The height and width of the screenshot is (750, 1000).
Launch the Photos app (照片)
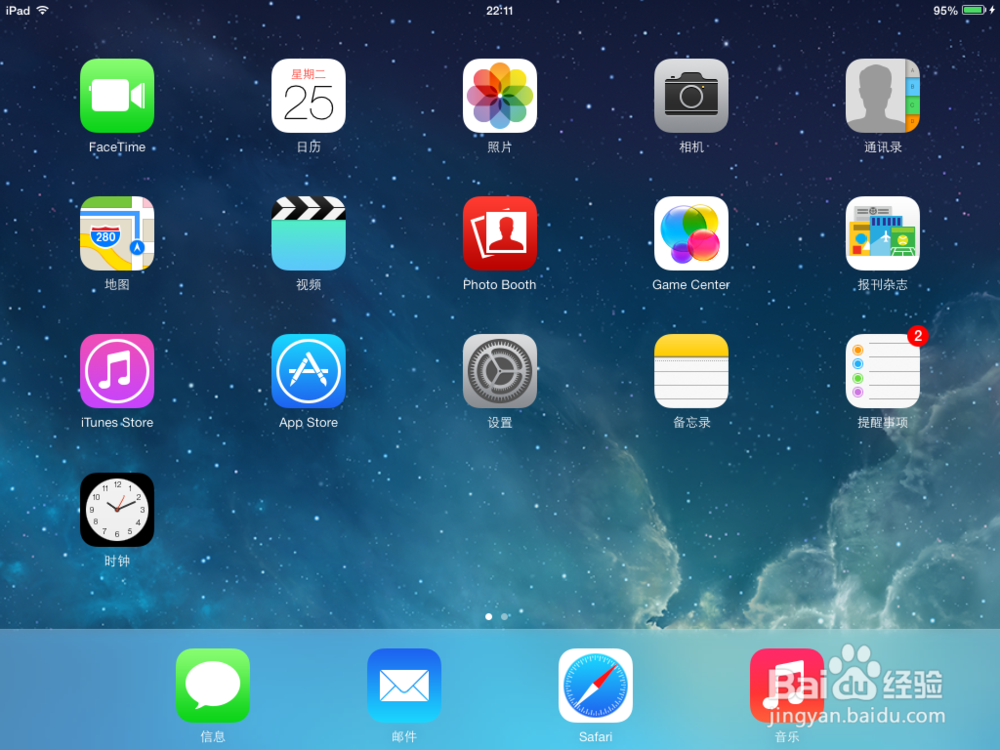tap(499, 96)
